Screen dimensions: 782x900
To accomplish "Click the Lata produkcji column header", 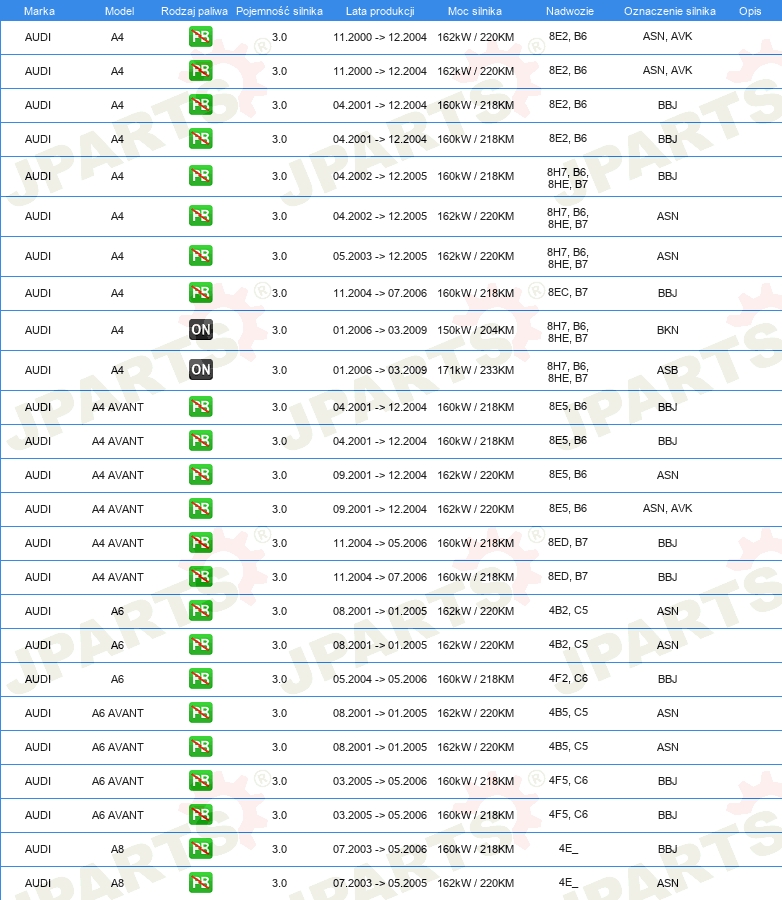I will [380, 11].
